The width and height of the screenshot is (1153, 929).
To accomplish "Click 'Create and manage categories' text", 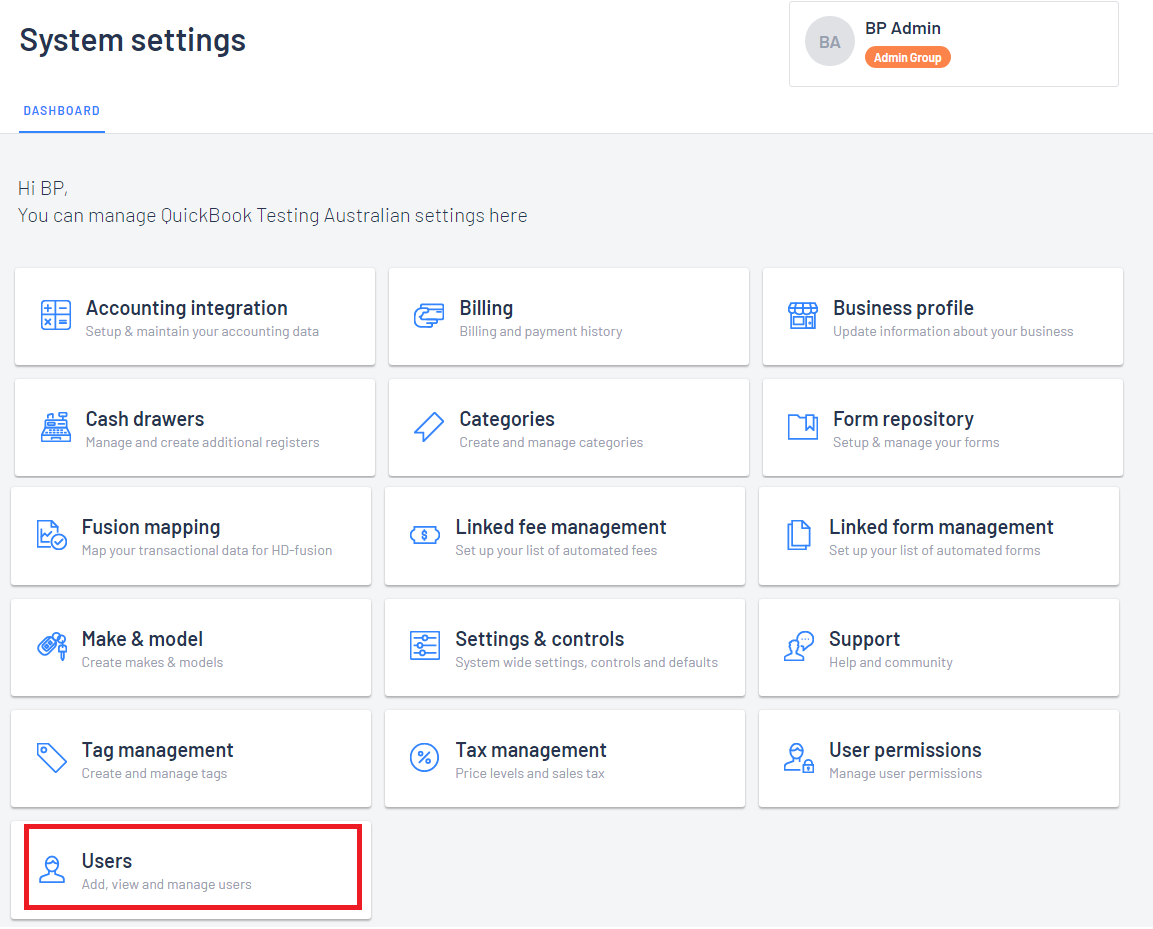I will [x=551, y=443].
